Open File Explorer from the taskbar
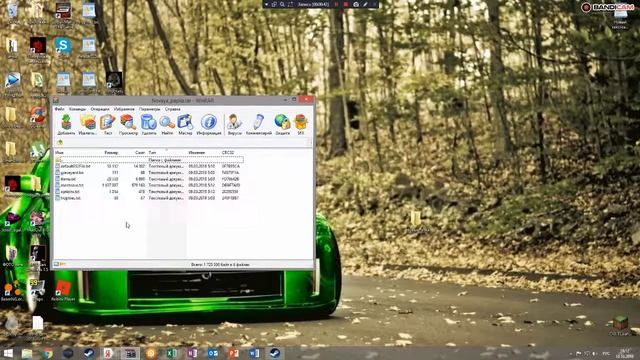The image size is (640, 360). [x=27, y=353]
